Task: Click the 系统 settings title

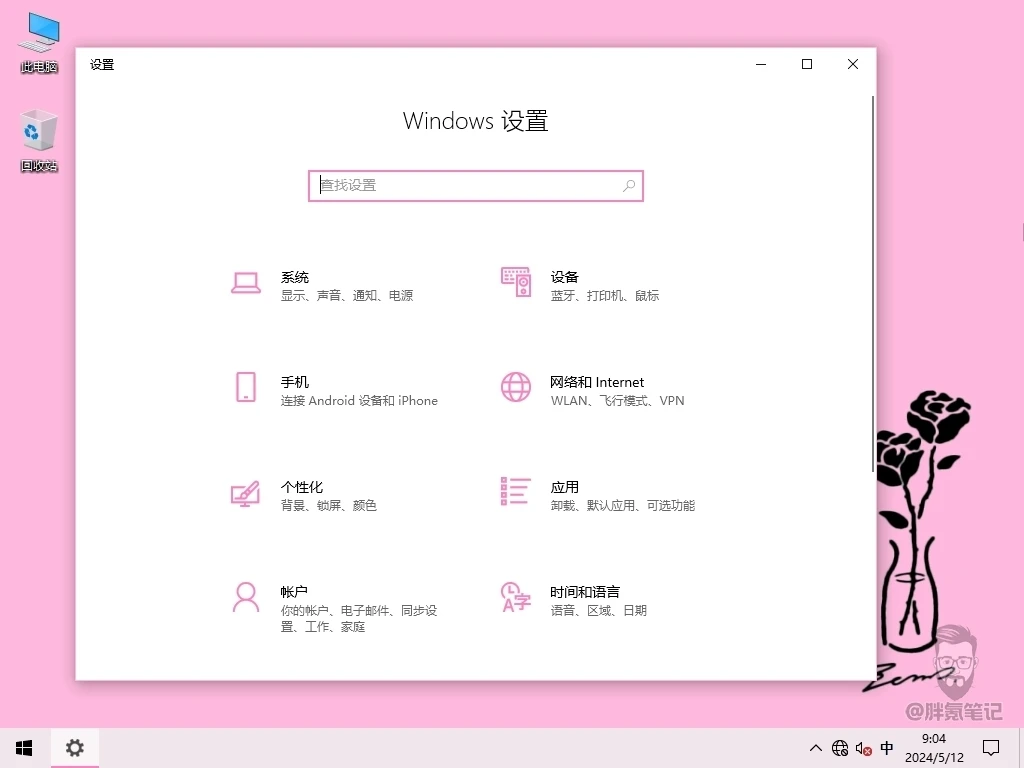Action: pos(295,277)
